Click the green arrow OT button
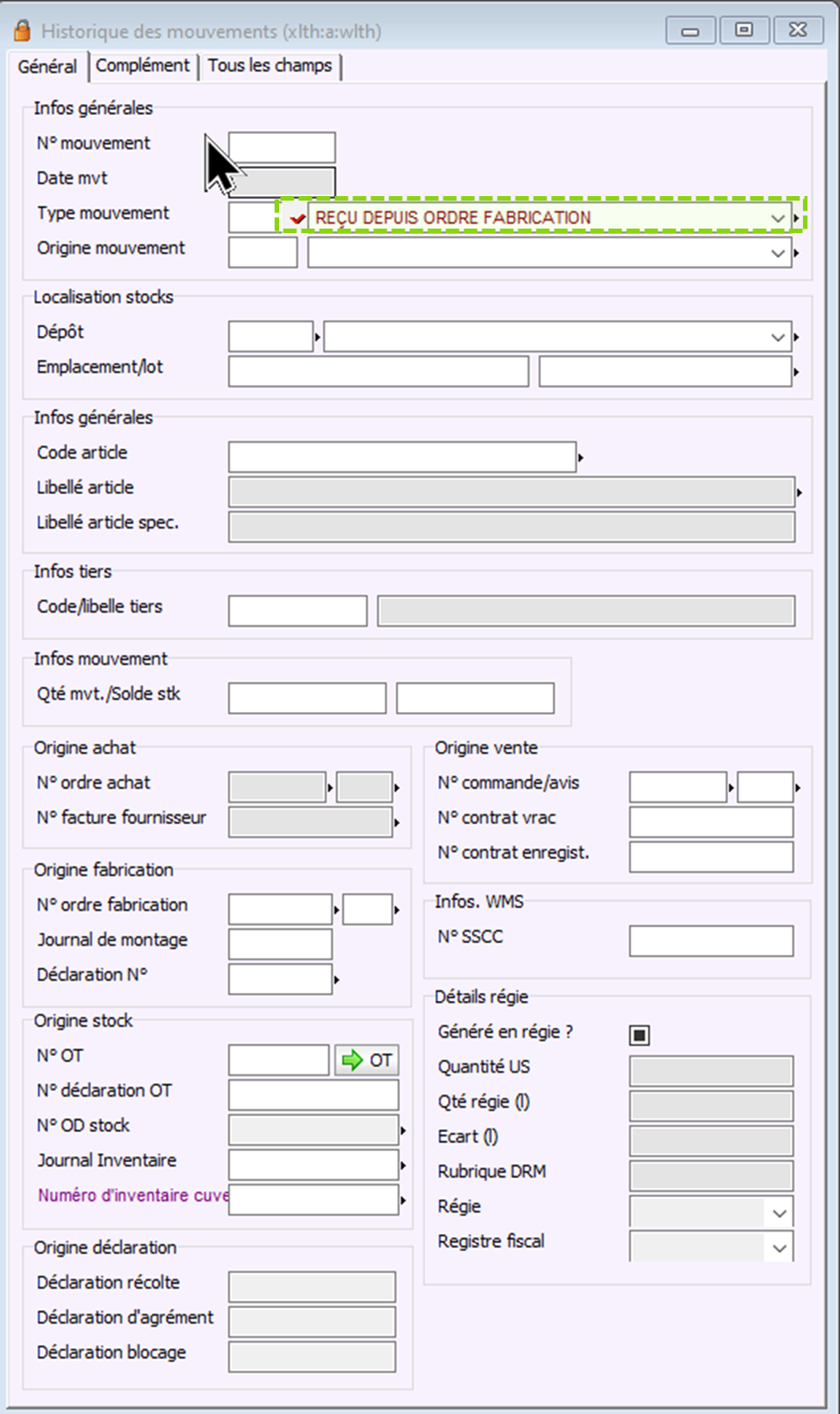This screenshot has height=1414, width=840. [366, 1060]
